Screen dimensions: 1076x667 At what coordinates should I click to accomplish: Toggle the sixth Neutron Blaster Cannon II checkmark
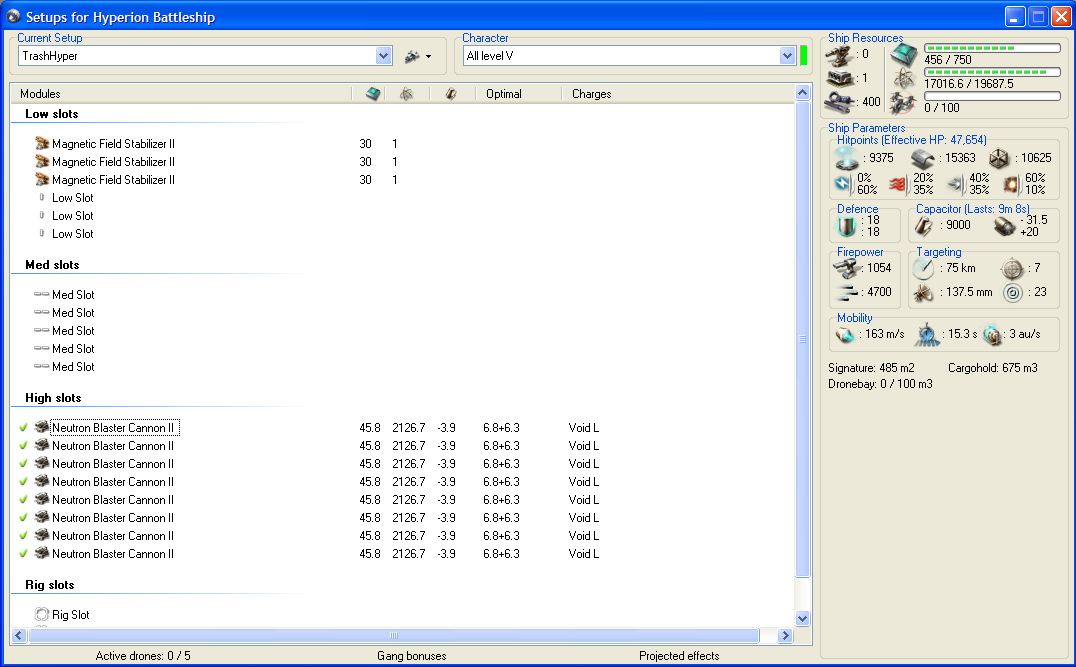23,517
